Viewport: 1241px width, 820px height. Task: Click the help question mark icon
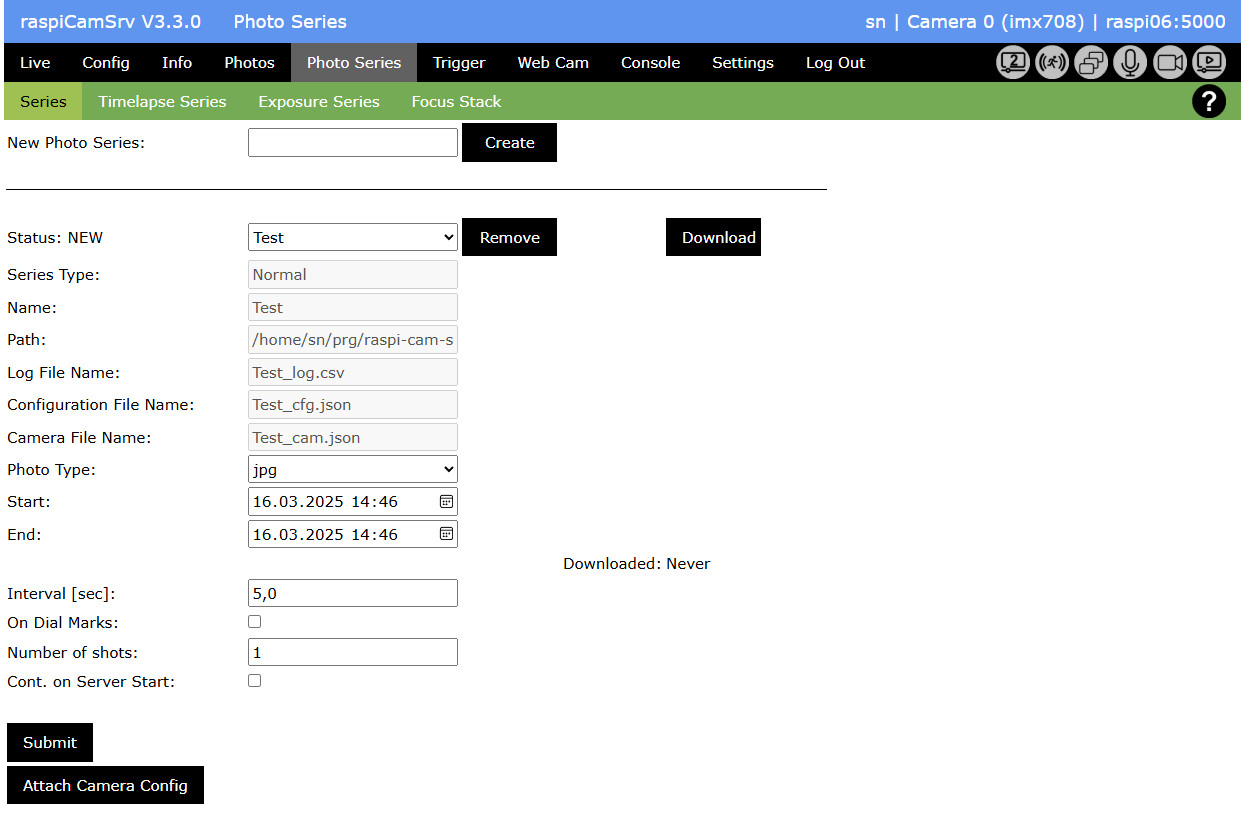(1209, 101)
